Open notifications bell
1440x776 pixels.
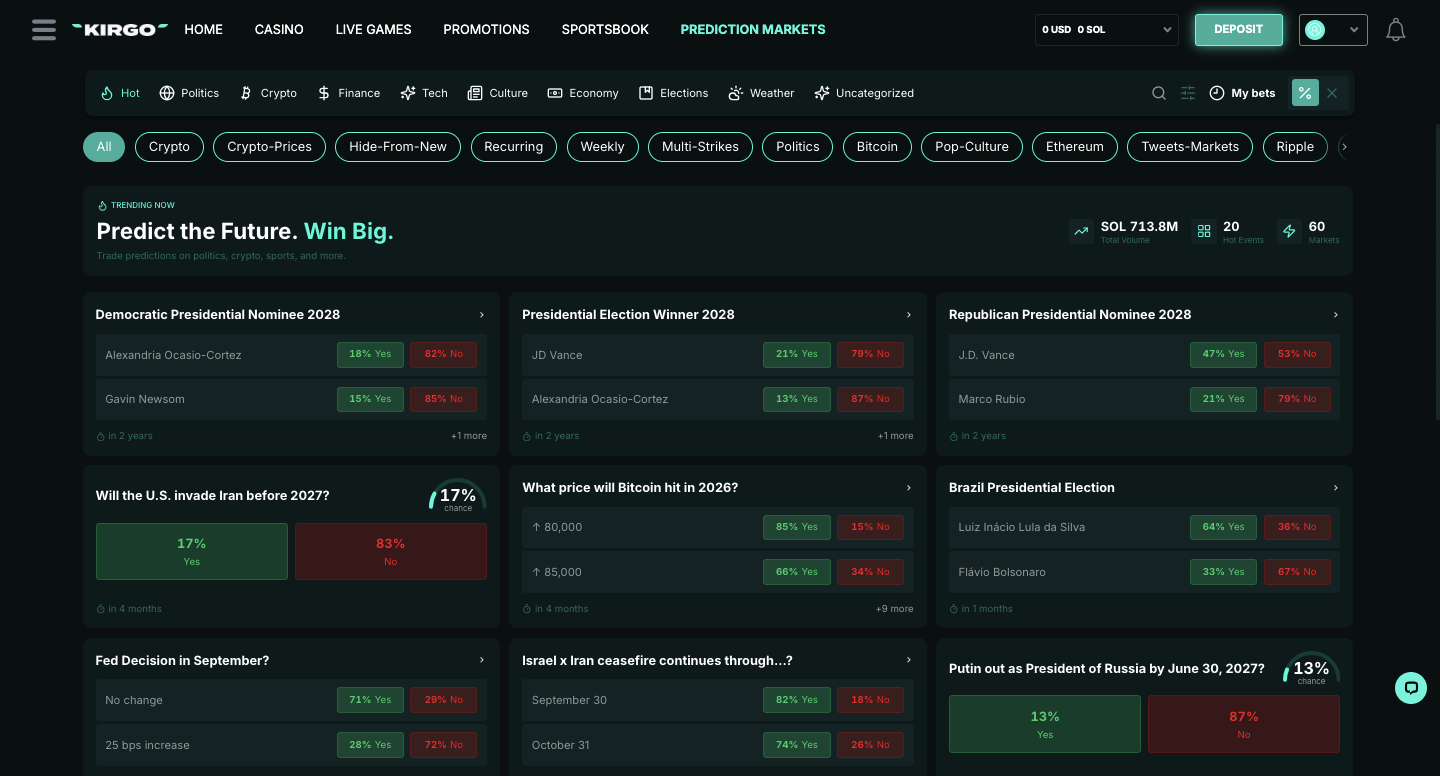pyautogui.click(x=1396, y=30)
